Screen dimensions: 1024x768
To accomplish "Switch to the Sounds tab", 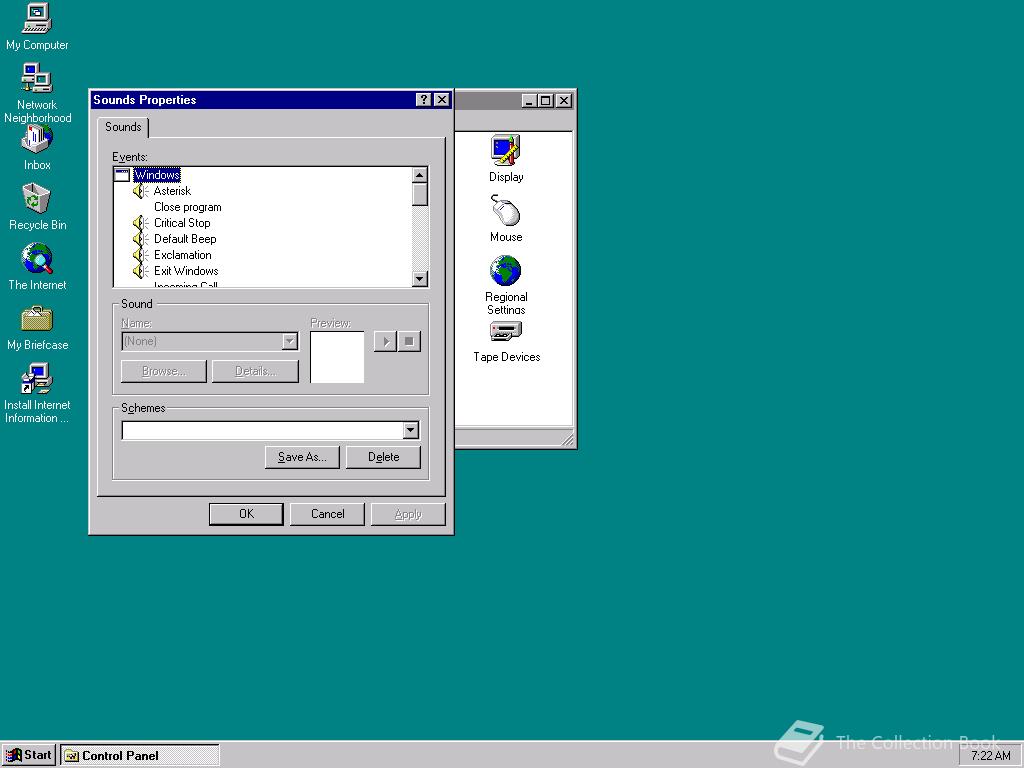I will coord(123,127).
